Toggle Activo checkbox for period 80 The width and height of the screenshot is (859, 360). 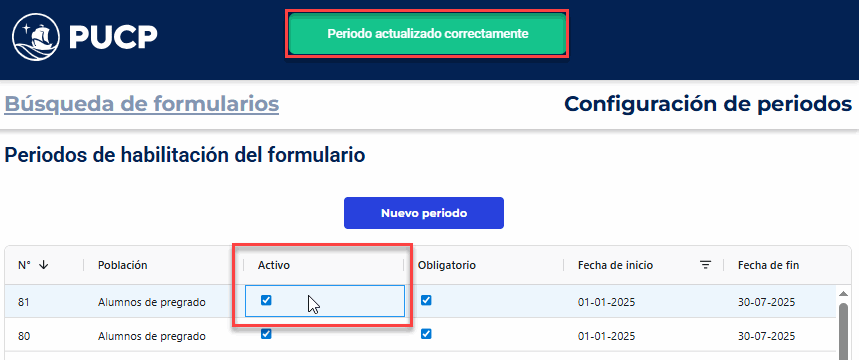[x=266, y=334]
